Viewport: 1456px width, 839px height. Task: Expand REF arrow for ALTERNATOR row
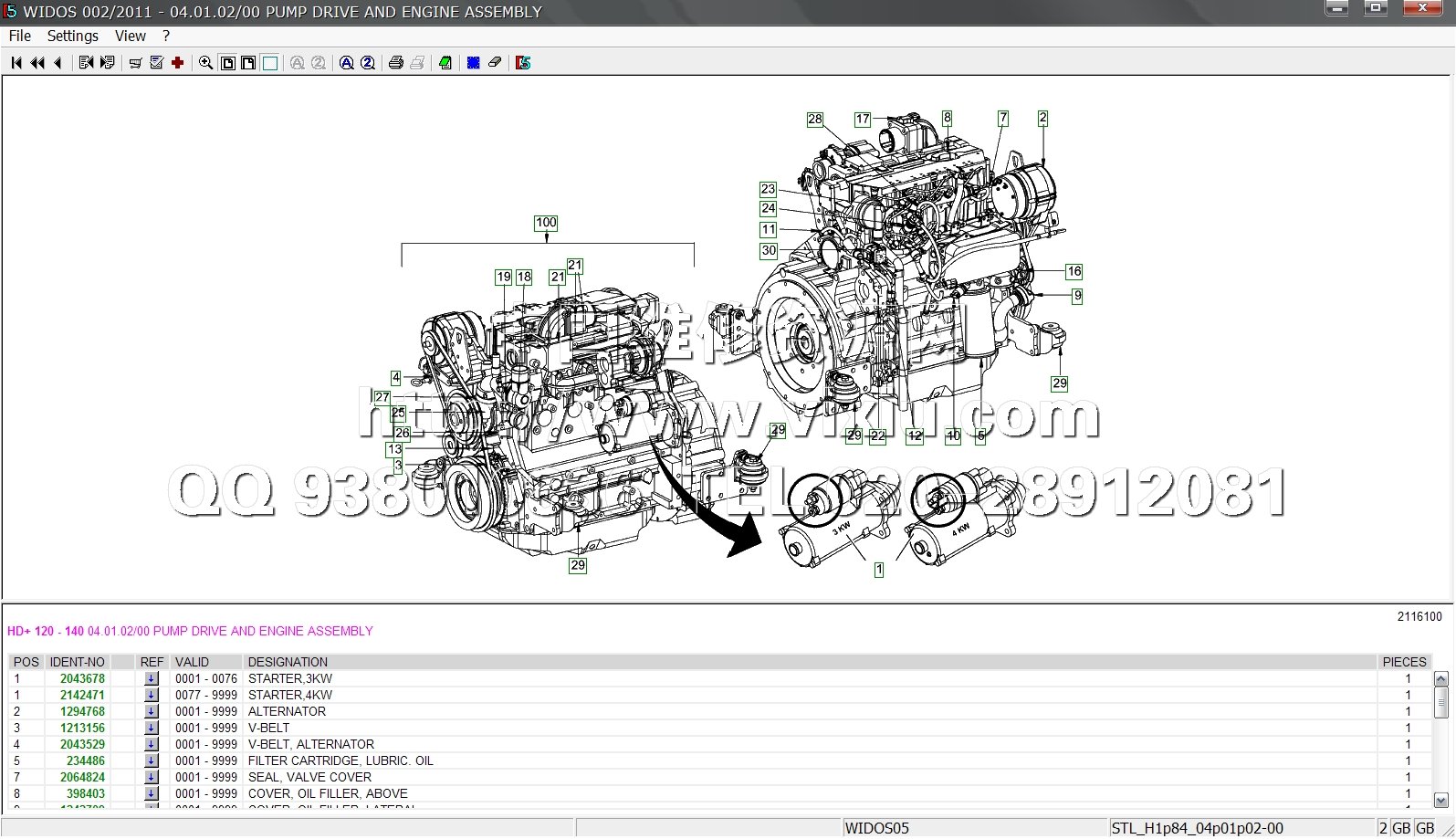tap(152, 712)
